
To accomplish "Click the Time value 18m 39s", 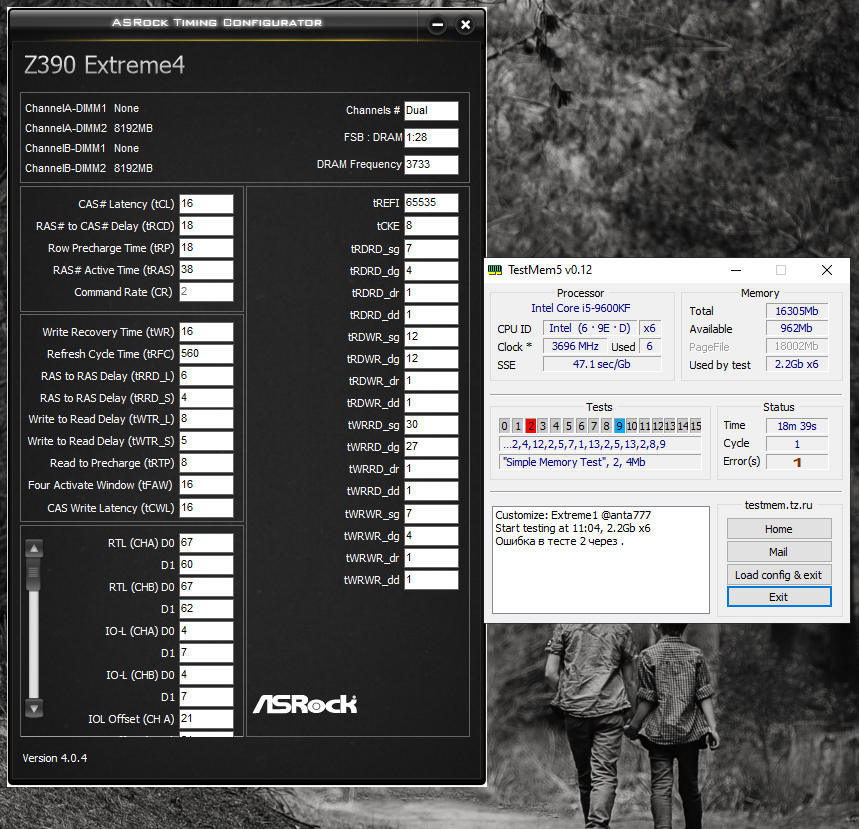I will pos(797,426).
